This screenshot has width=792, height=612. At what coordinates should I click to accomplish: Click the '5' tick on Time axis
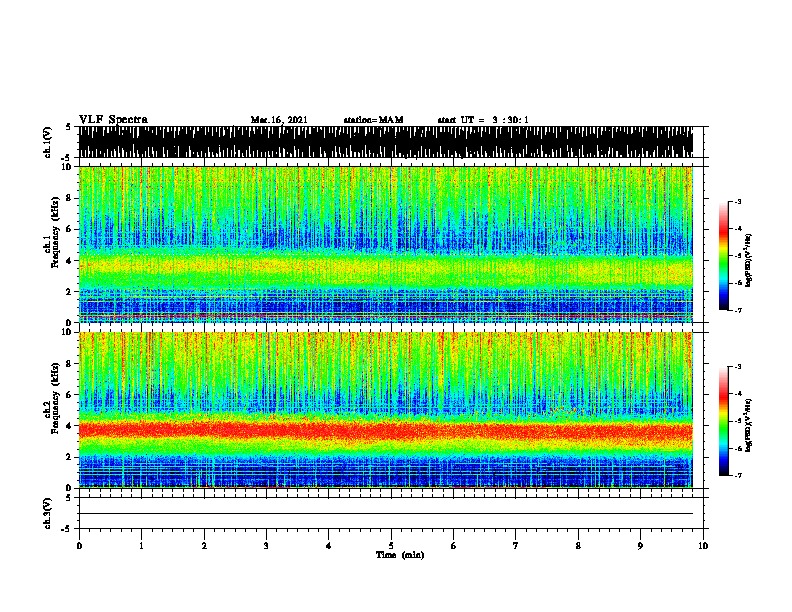(391, 546)
